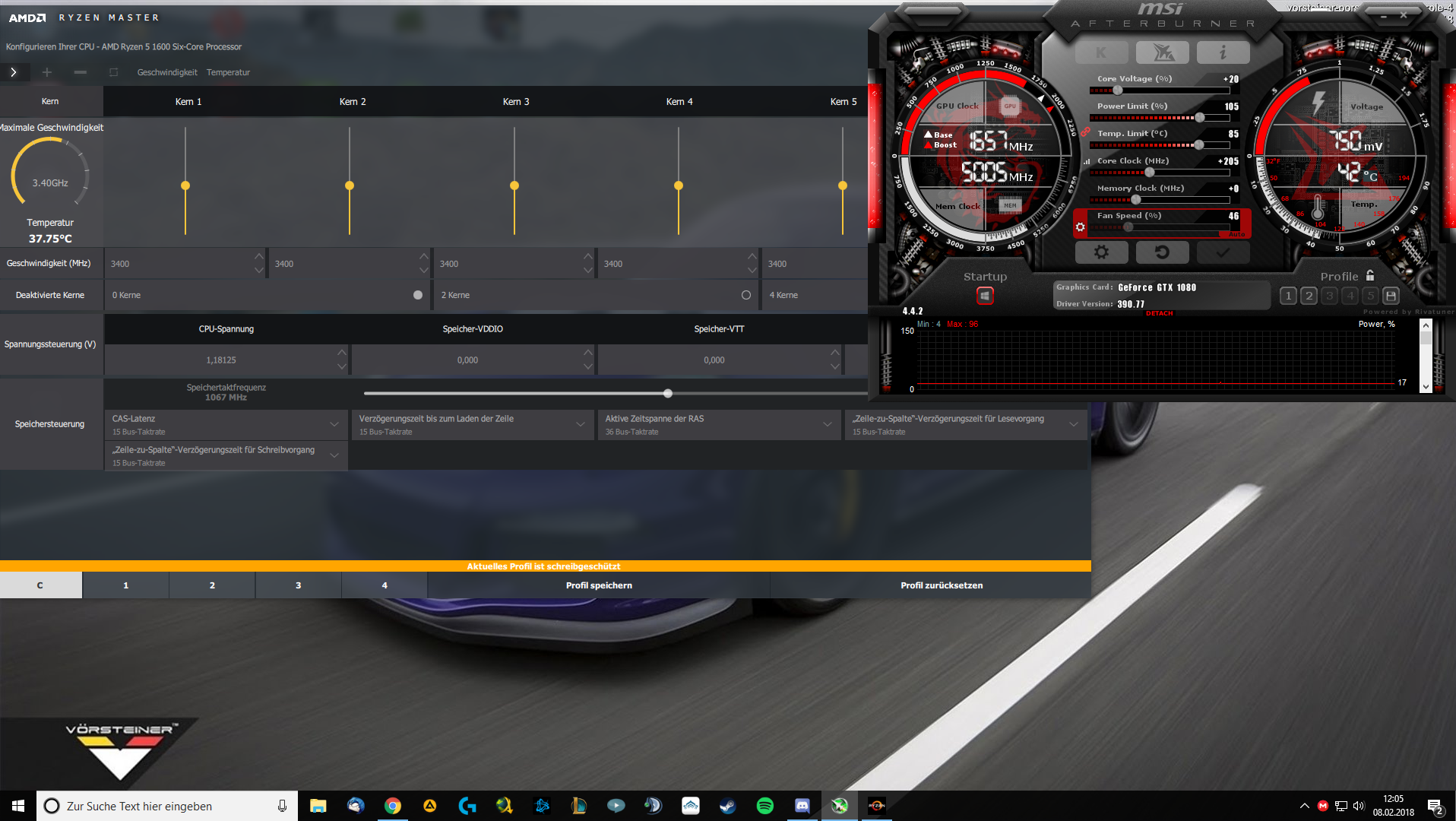Viewport: 1456px width, 821px height.
Task: Click the Speichertaktfrequenz slider handle
Action: 668,394
